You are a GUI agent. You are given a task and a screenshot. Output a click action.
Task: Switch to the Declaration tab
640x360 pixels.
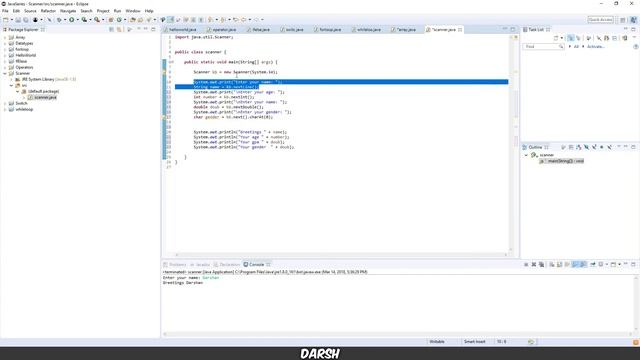227,264
